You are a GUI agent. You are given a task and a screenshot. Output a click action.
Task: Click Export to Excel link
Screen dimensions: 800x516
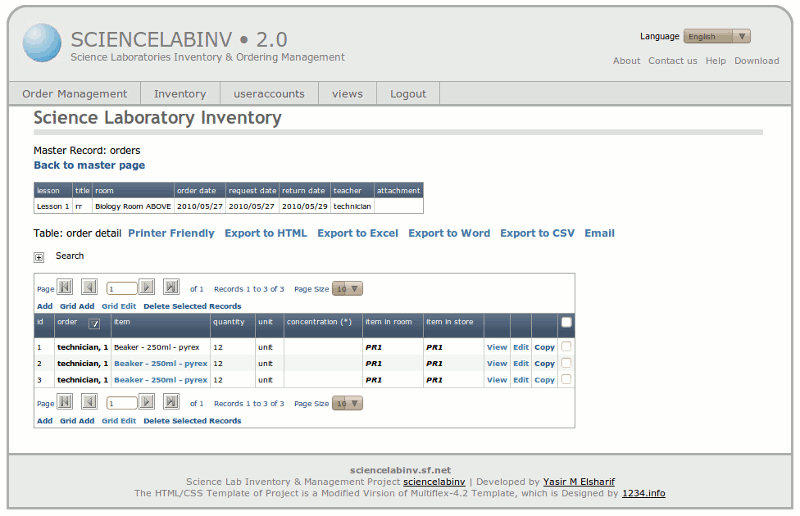click(357, 233)
